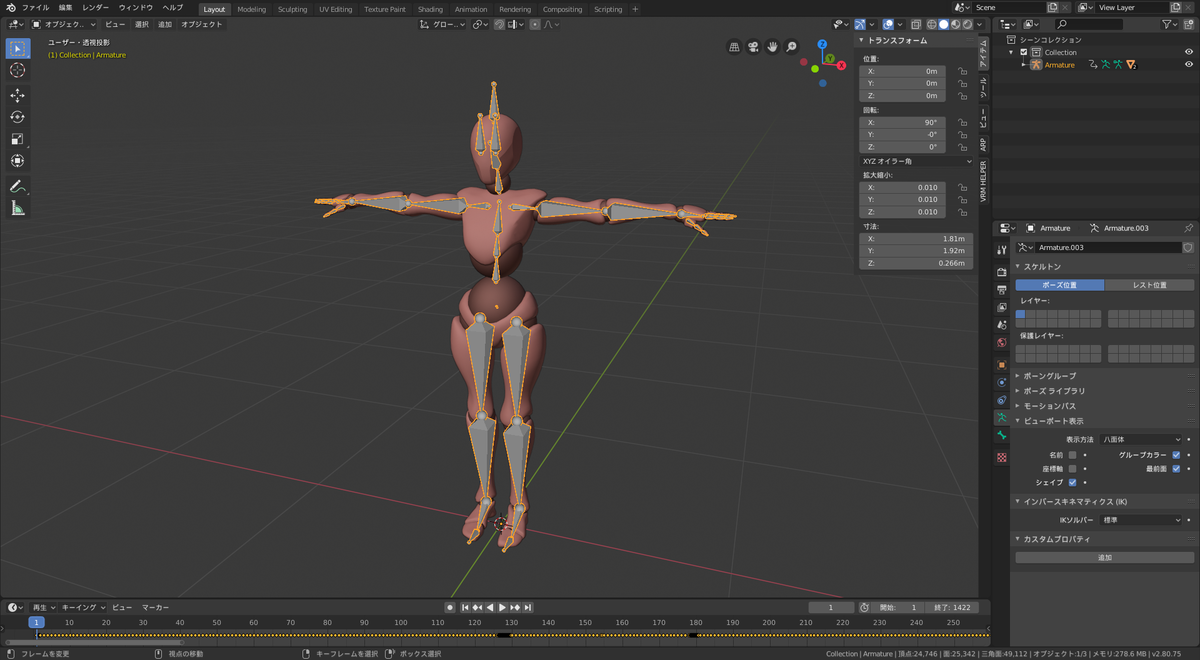Hide the Armature in outliner
Screen dimensions: 1200x660
pyautogui.click(x=1189, y=65)
